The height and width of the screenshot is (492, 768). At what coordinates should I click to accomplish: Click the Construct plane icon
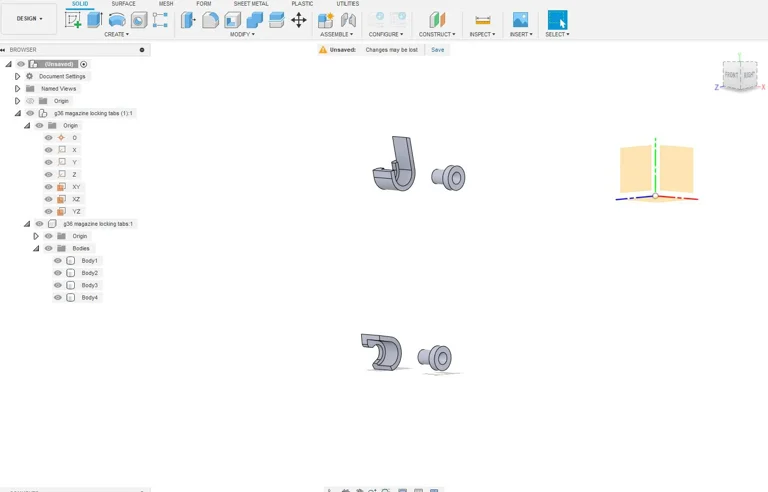click(x=436, y=20)
